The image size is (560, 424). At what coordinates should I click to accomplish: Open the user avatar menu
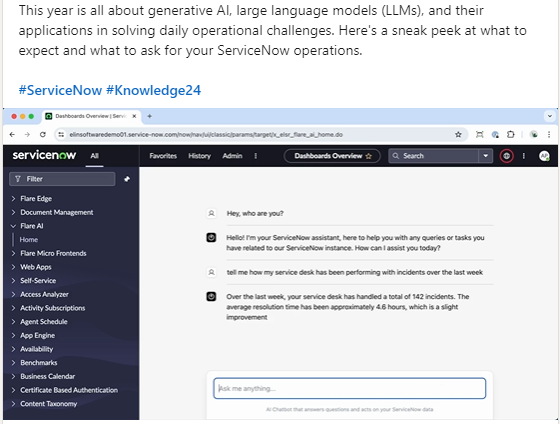[x=544, y=156]
